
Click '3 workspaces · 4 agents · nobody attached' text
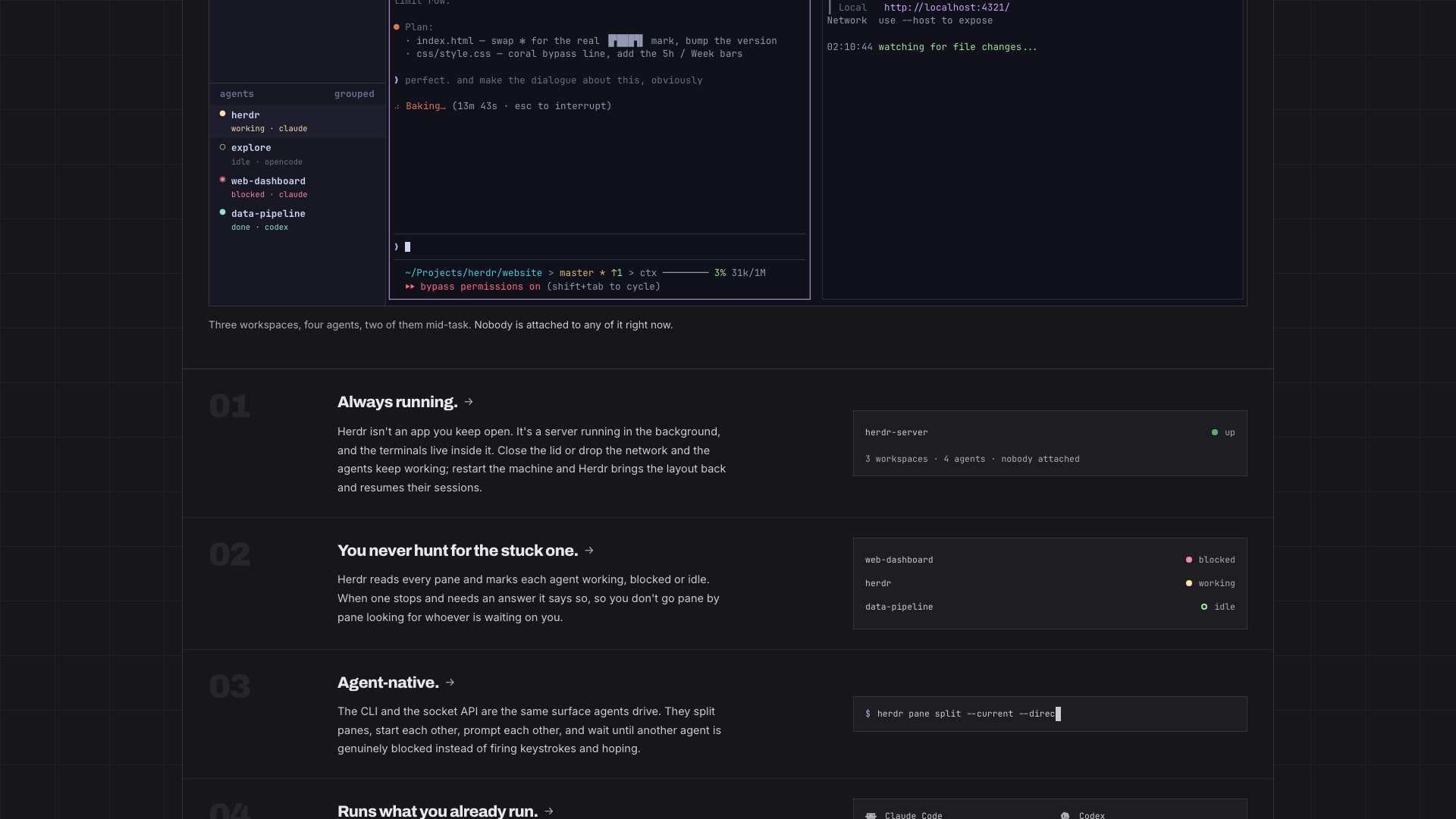coord(972,459)
